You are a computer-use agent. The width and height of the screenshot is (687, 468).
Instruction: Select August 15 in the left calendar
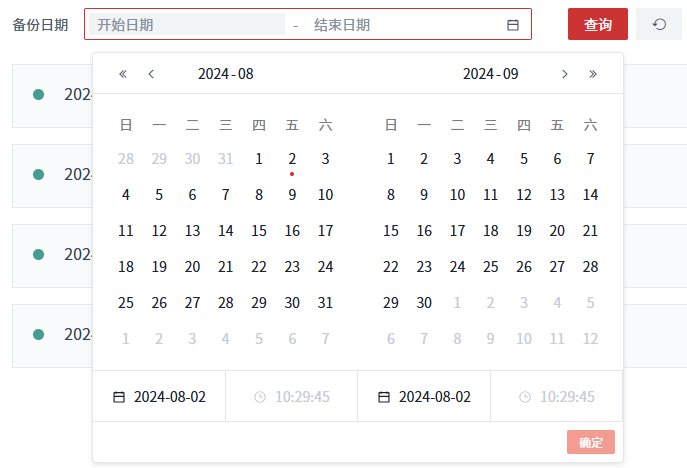tap(259, 231)
